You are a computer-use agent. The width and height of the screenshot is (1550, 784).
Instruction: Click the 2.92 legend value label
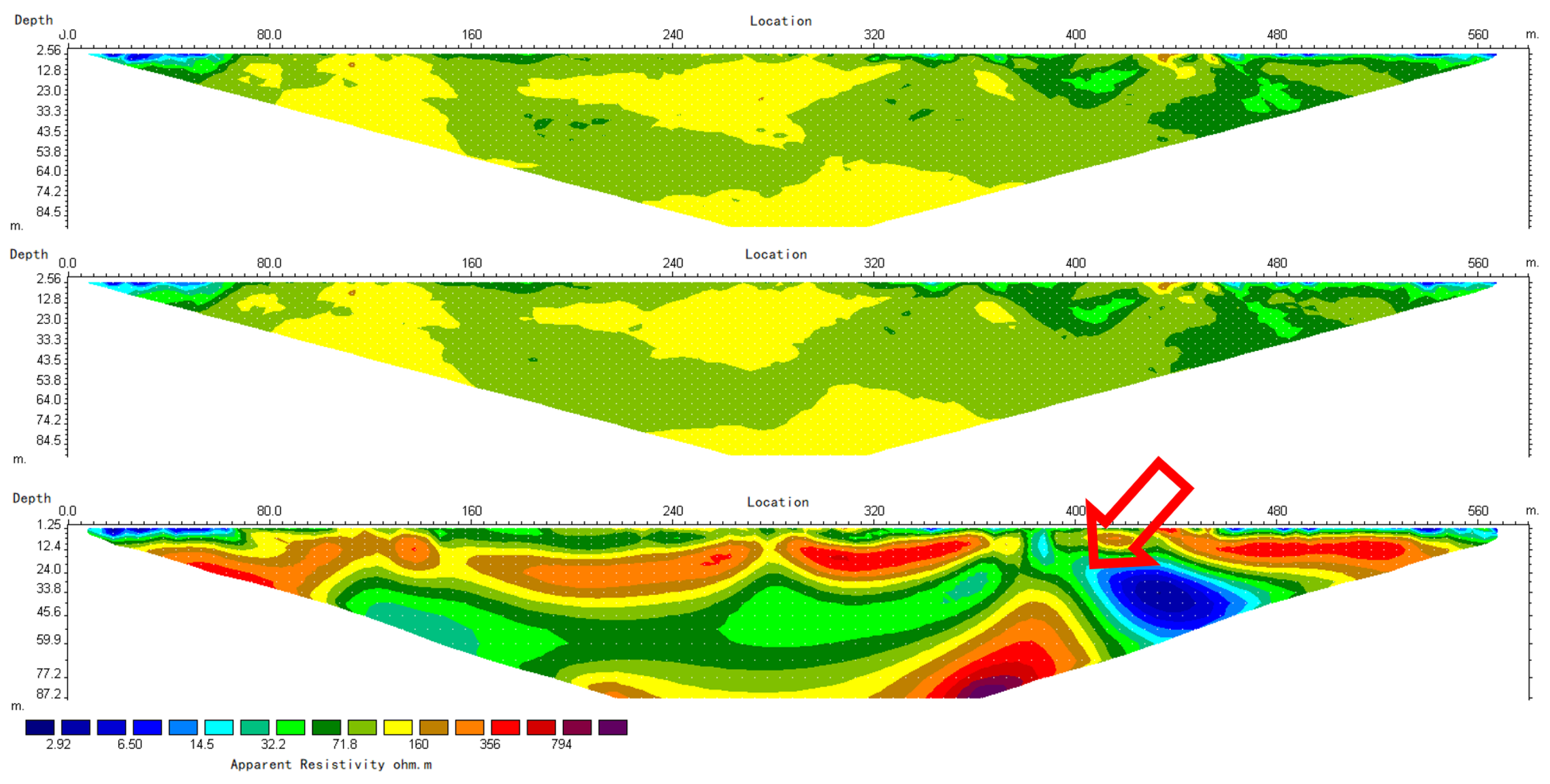pos(58,744)
